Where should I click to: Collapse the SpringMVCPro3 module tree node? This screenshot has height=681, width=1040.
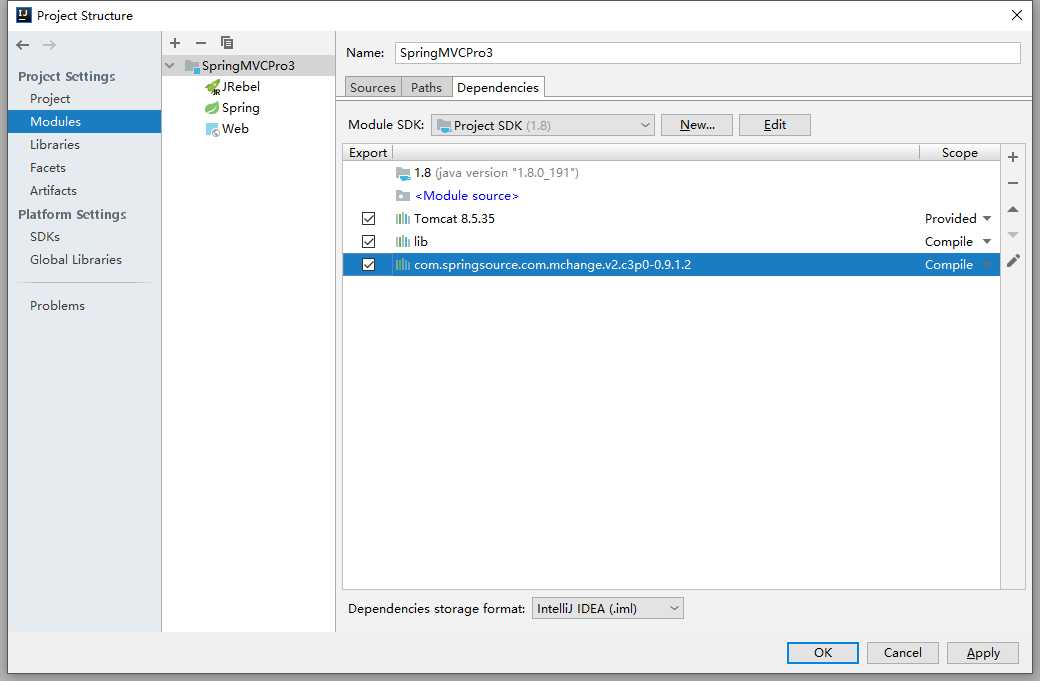[170, 66]
